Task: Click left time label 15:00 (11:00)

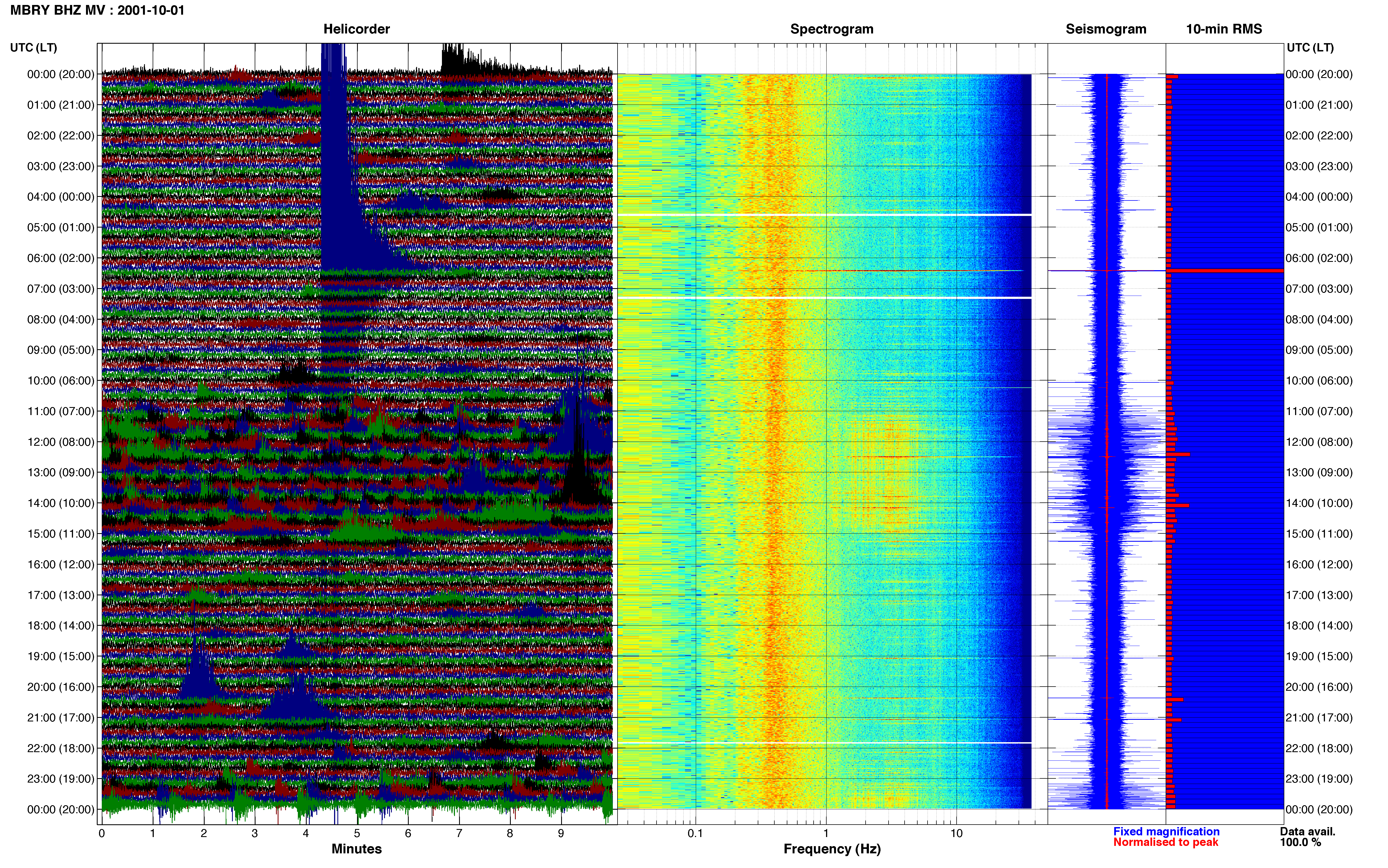Action: [x=61, y=534]
